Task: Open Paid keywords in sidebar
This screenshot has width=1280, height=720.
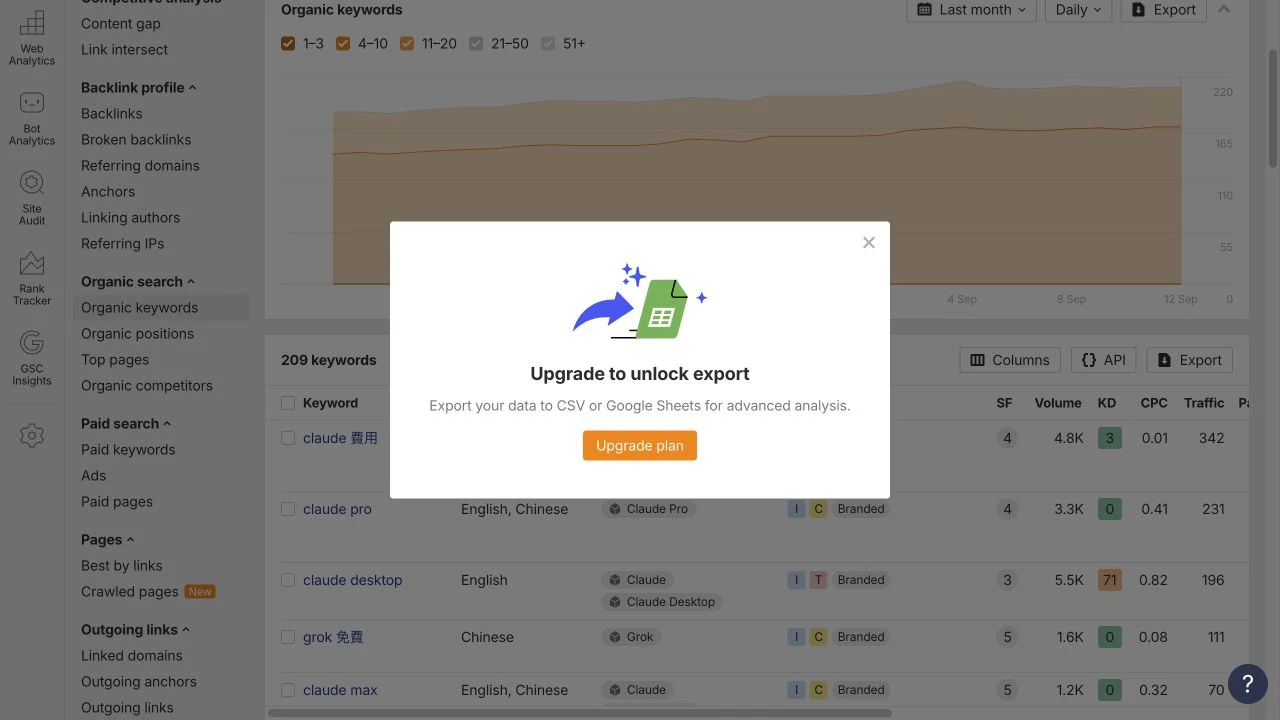Action: [x=128, y=450]
